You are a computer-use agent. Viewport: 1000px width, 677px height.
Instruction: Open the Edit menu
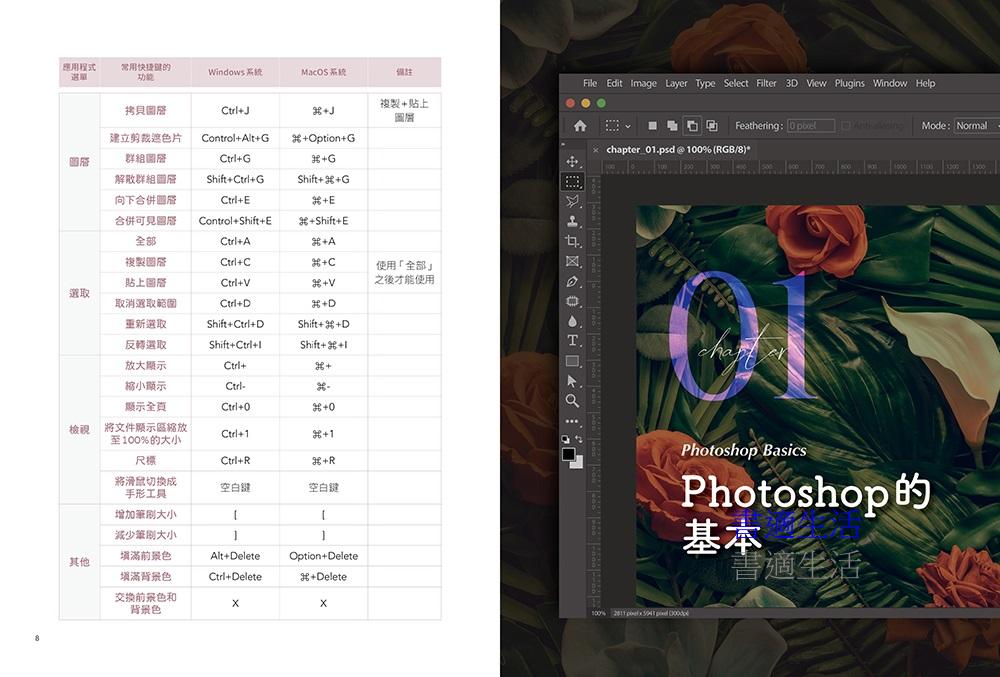(614, 83)
